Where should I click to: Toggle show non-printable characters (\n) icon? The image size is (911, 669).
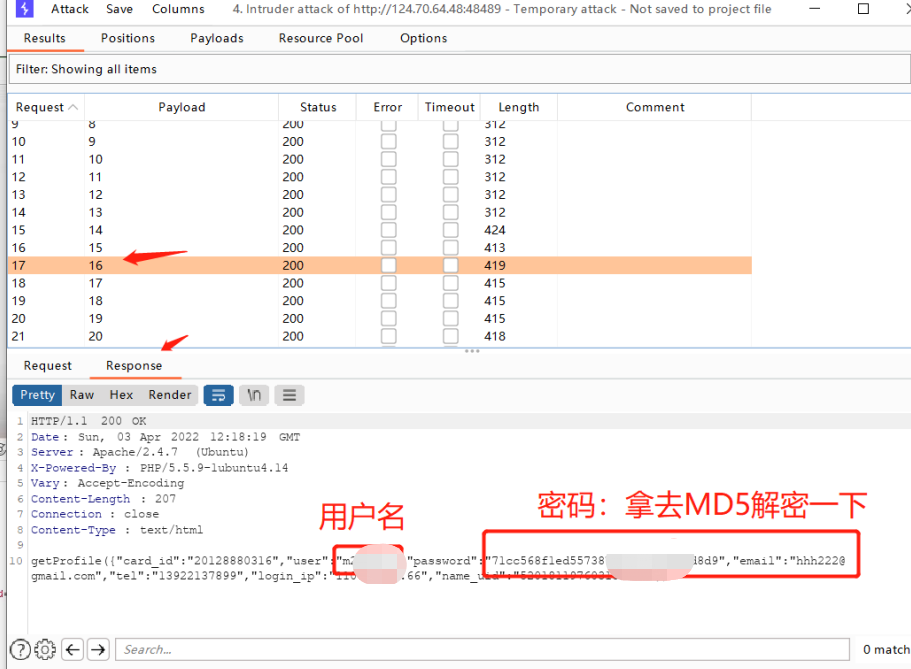[x=254, y=395]
